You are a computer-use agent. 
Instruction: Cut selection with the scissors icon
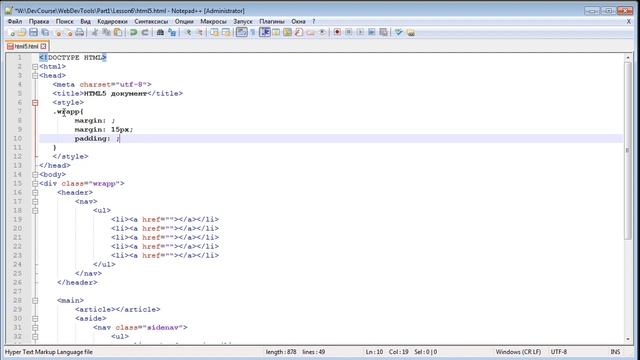tap(95, 32)
